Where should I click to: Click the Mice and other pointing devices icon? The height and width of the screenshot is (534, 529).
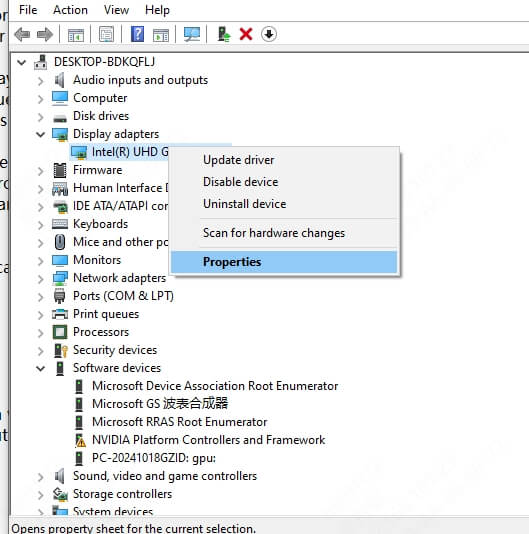click(x=60, y=242)
